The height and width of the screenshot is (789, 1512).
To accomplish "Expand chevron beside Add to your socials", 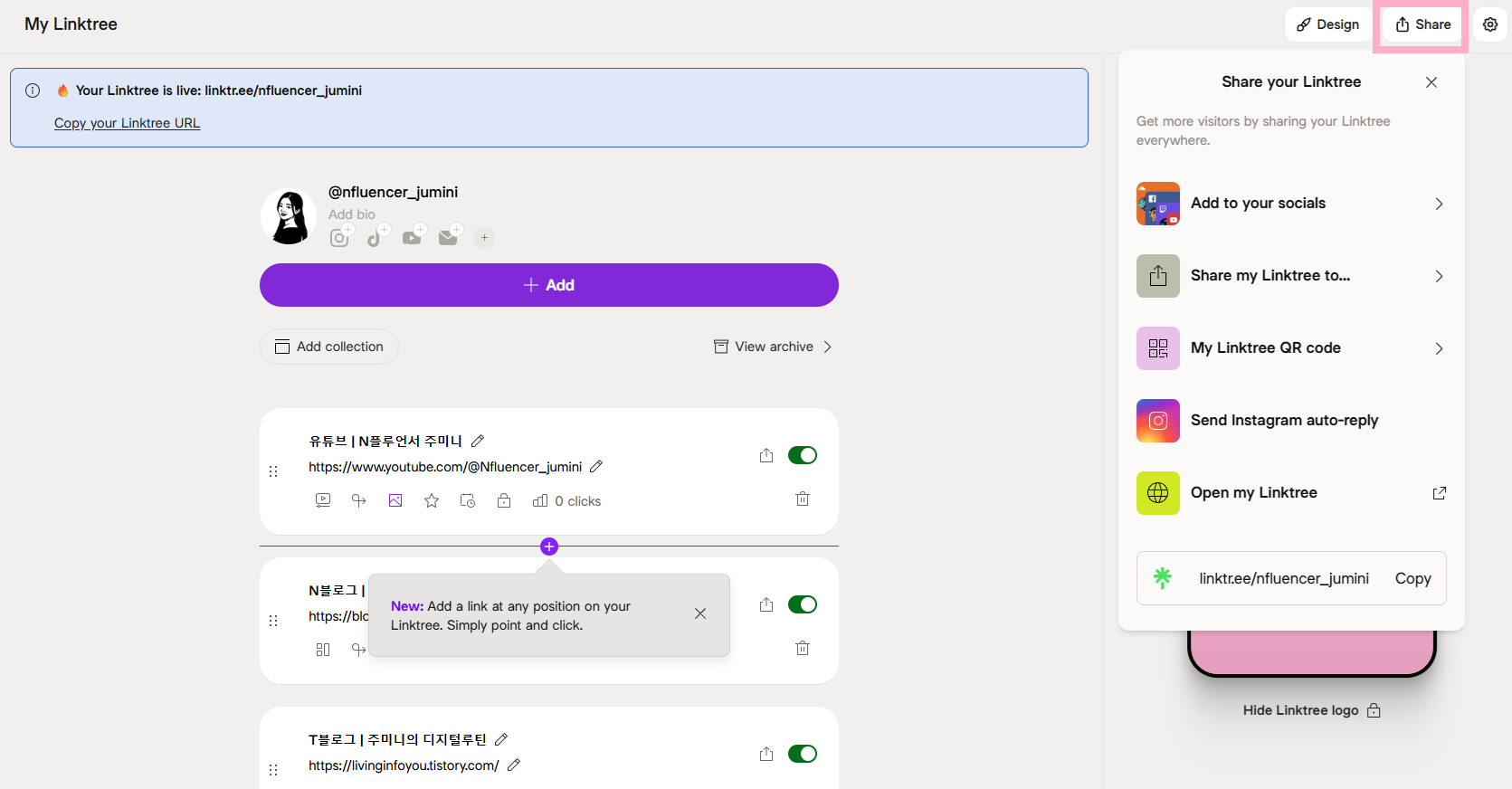I will click(x=1439, y=204).
